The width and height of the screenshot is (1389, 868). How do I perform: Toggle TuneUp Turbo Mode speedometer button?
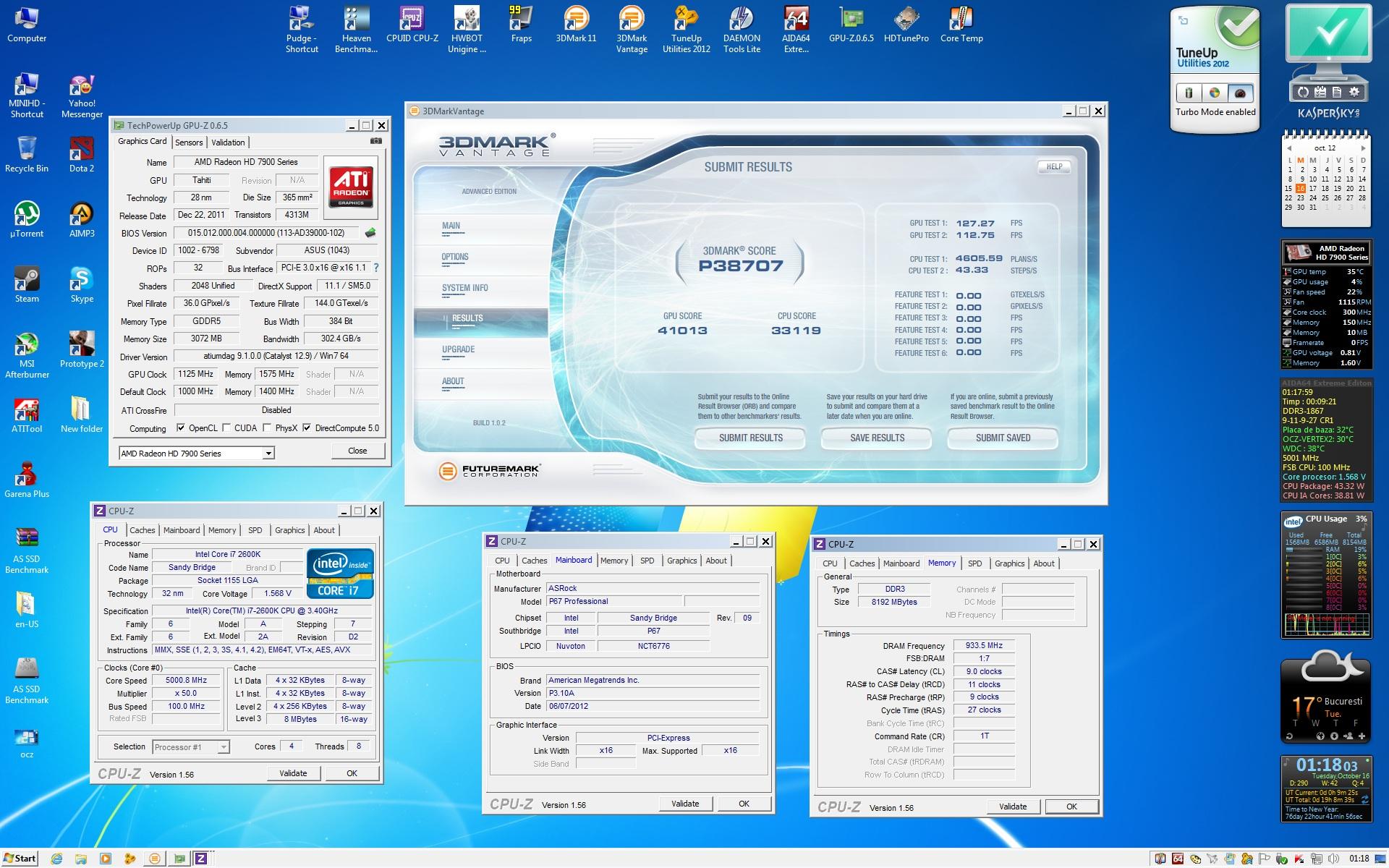pos(1240,93)
